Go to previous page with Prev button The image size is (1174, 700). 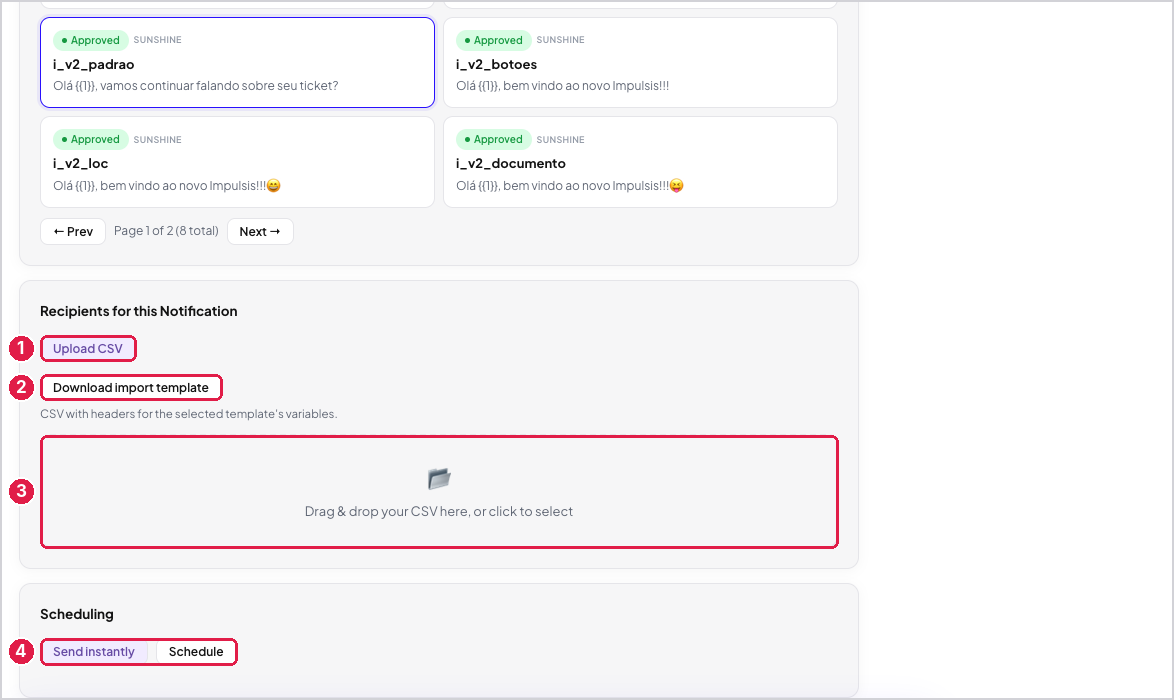(73, 231)
